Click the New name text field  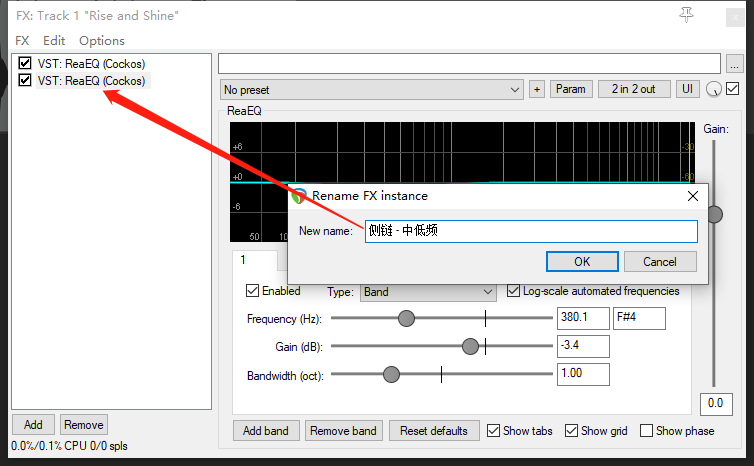(x=531, y=231)
